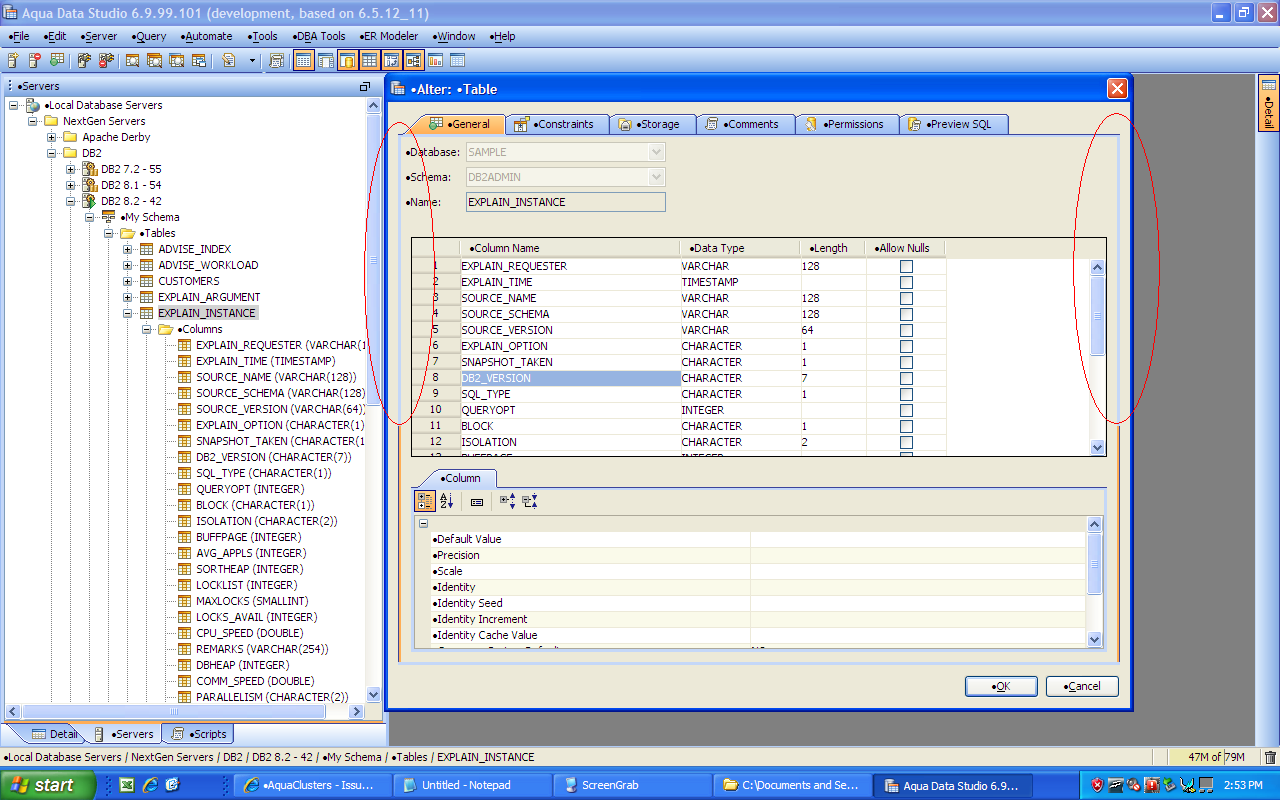This screenshot has height=800, width=1280.
Task: Click the show description icon in Column panel
Action: click(x=477, y=502)
